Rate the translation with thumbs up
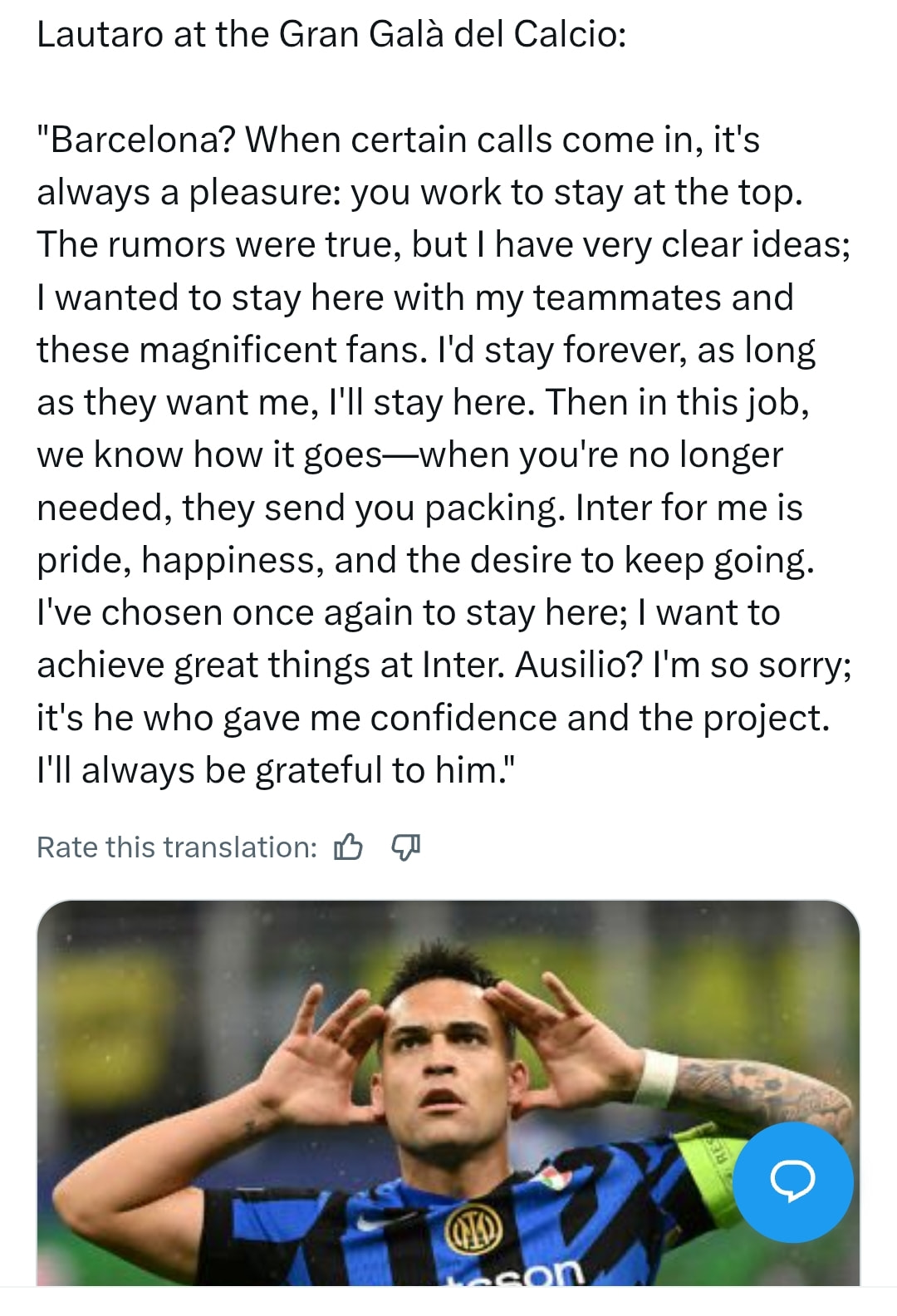The width and height of the screenshot is (897, 1316). [348, 847]
